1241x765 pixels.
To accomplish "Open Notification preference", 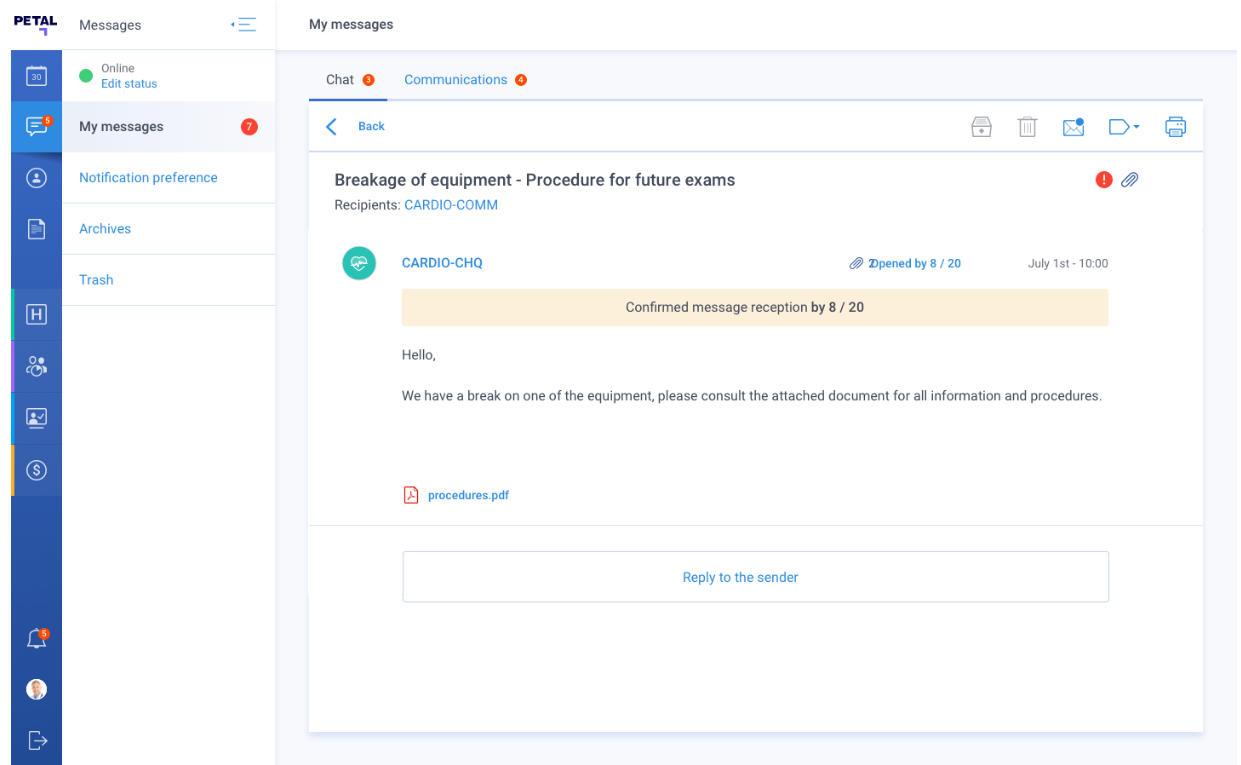I will click(148, 177).
